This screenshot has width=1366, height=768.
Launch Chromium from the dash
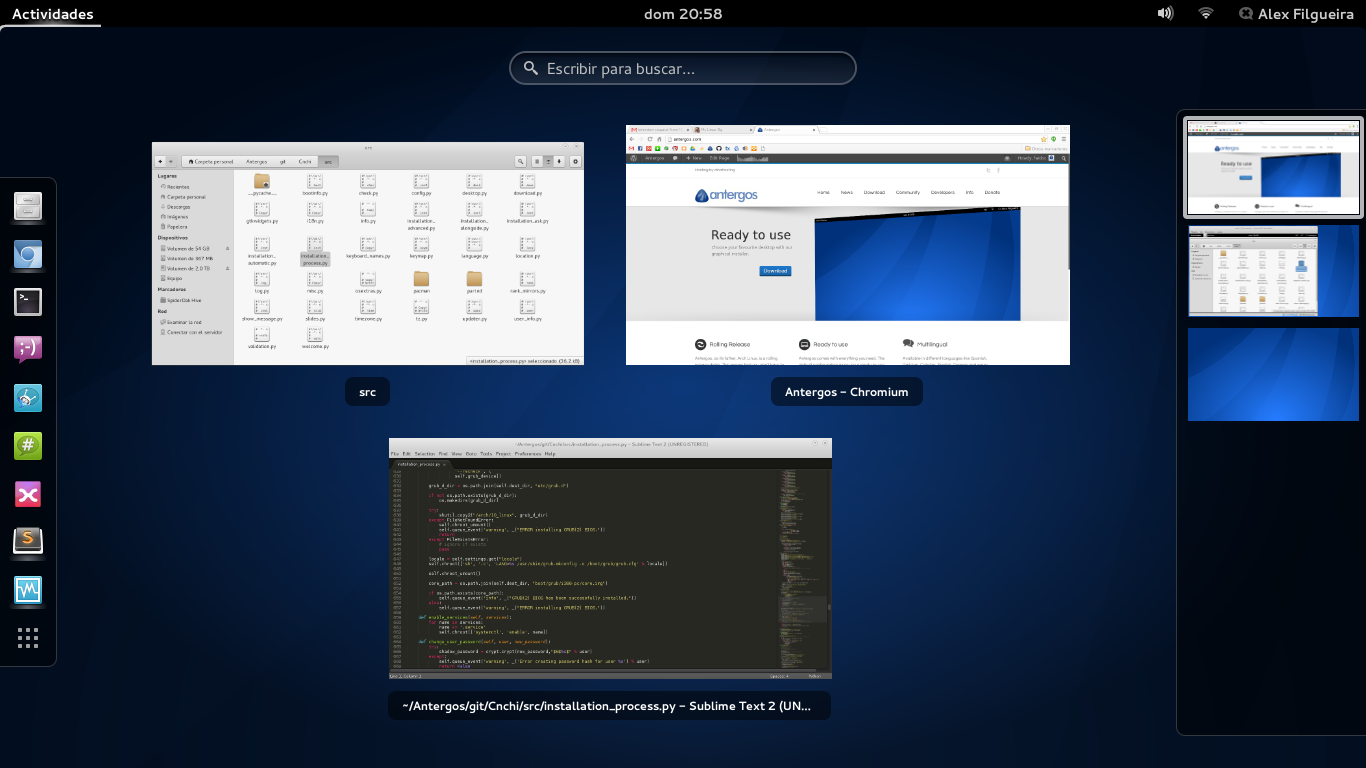point(28,255)
